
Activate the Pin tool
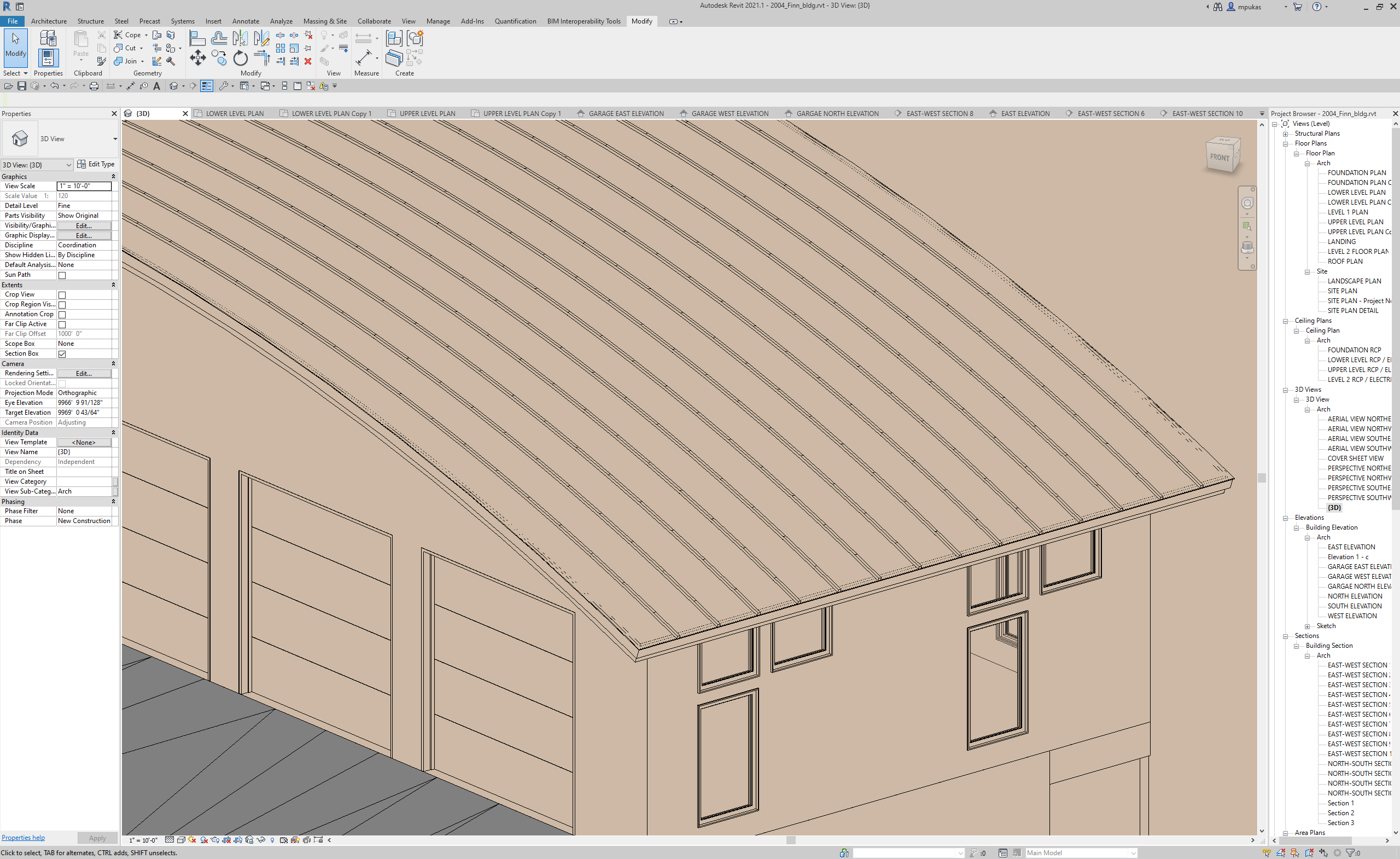tap(308, 48)
